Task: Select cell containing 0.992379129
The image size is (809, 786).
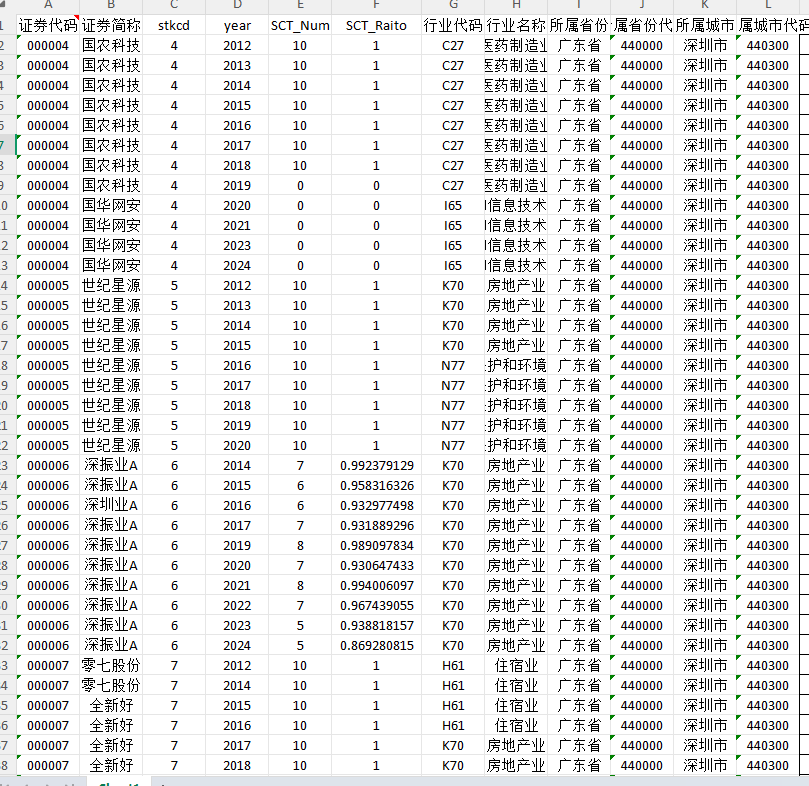Action: [x=376, y=465]
